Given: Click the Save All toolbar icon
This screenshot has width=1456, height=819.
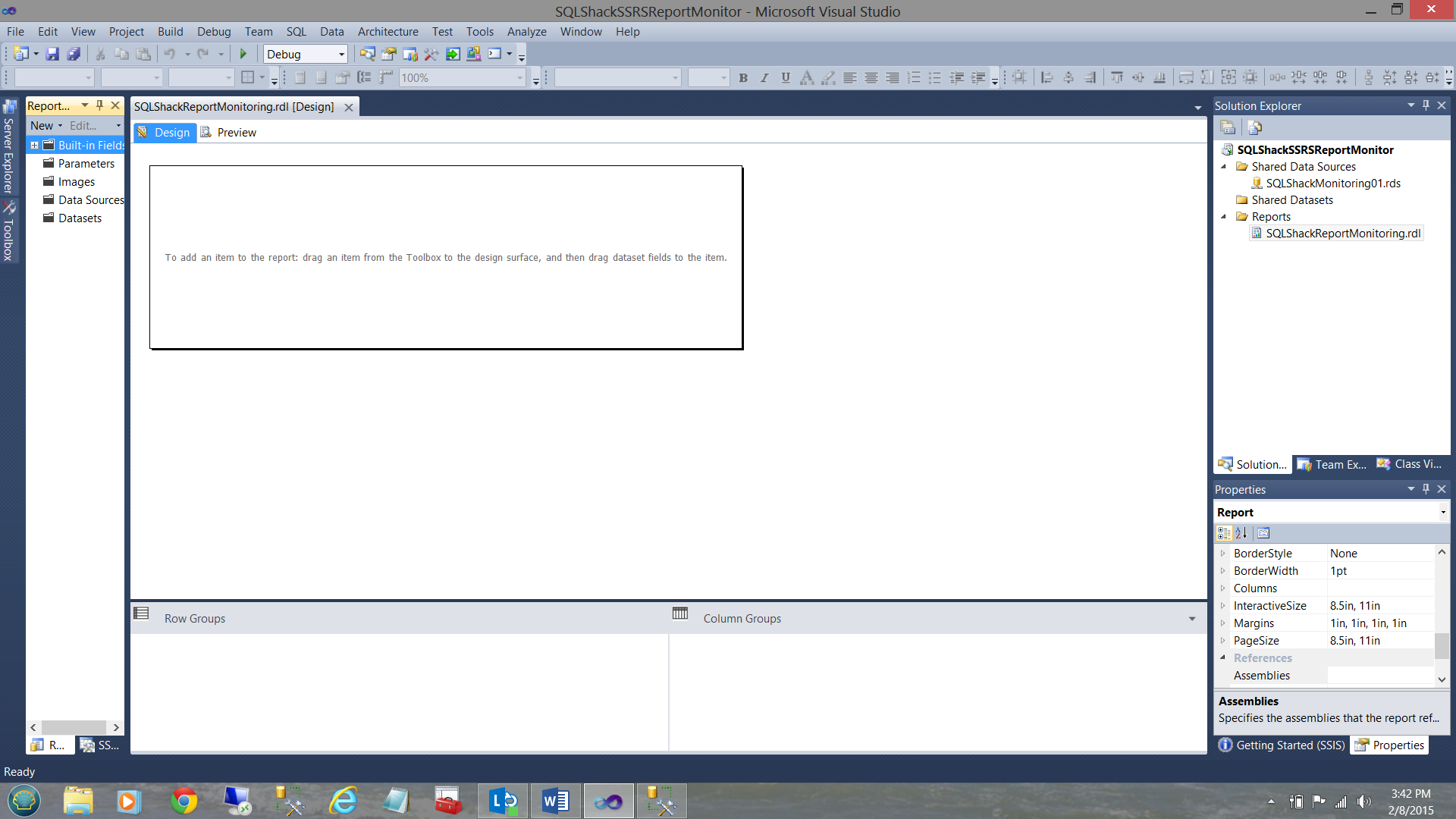Looking at the screenshot, I should coord(74,54).
